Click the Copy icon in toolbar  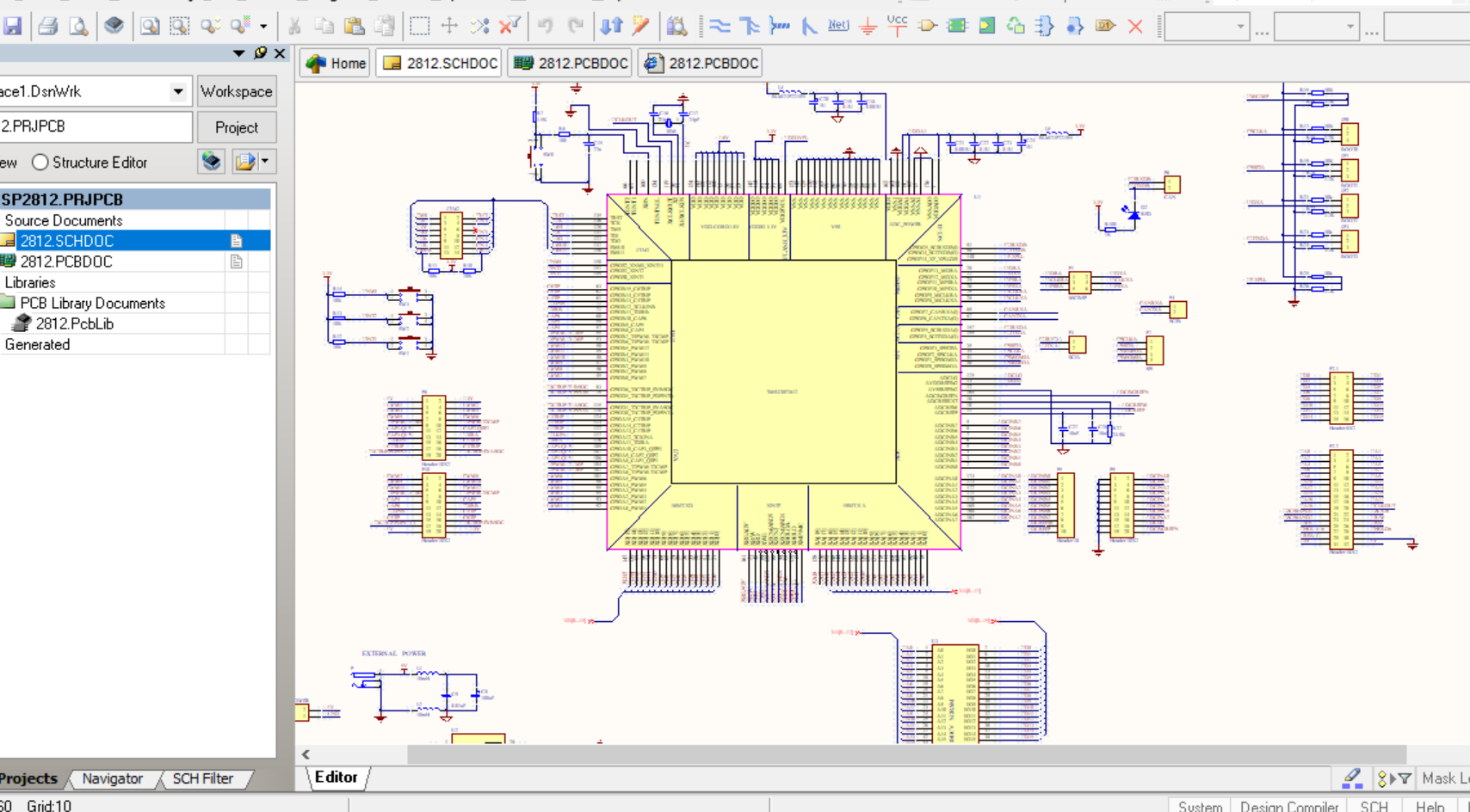324,26
